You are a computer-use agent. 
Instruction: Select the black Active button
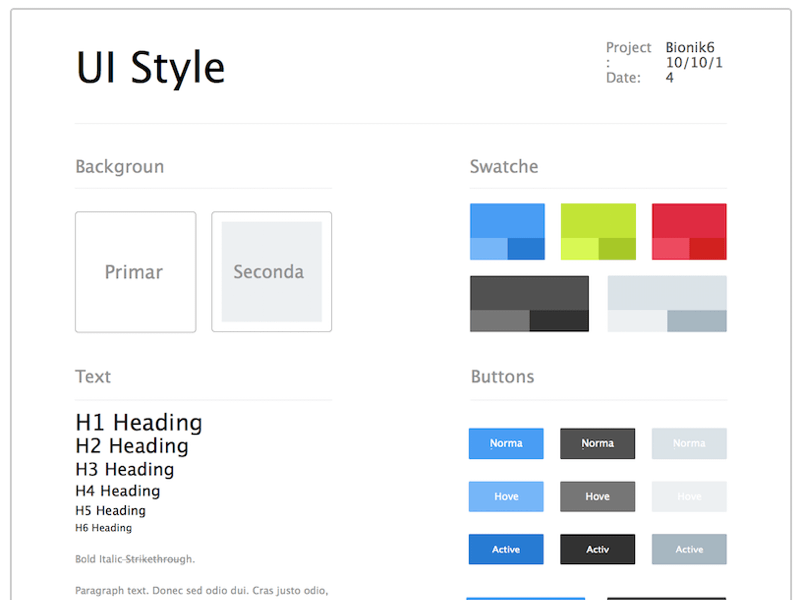point(597,549)
